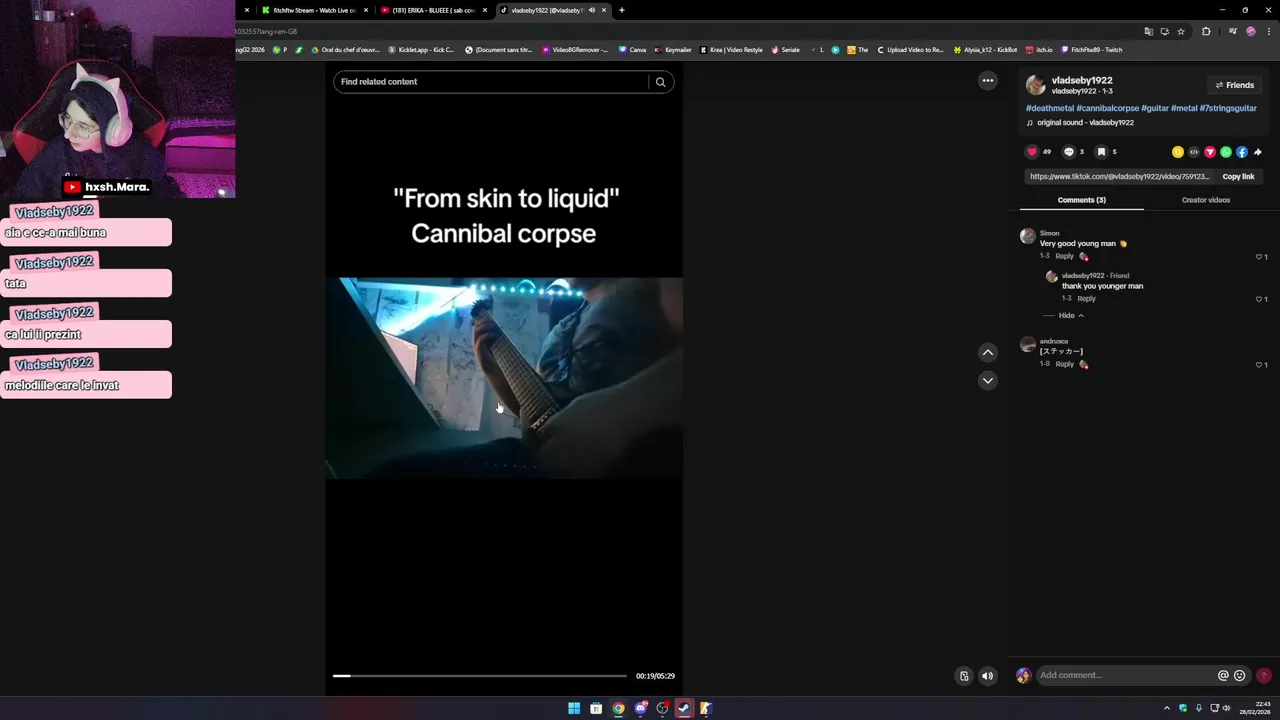Open the FitchFtw89 - Twitch bookmark
This screenshot has width=1280, height=720.
(1092, 49)
